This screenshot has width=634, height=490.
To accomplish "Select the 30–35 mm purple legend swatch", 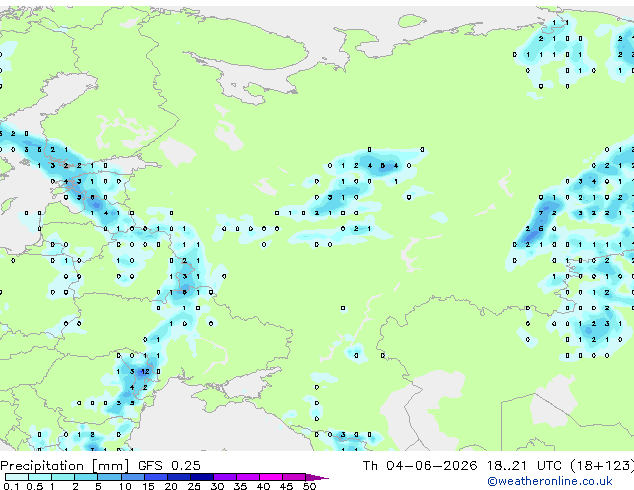I will point(225,477).
